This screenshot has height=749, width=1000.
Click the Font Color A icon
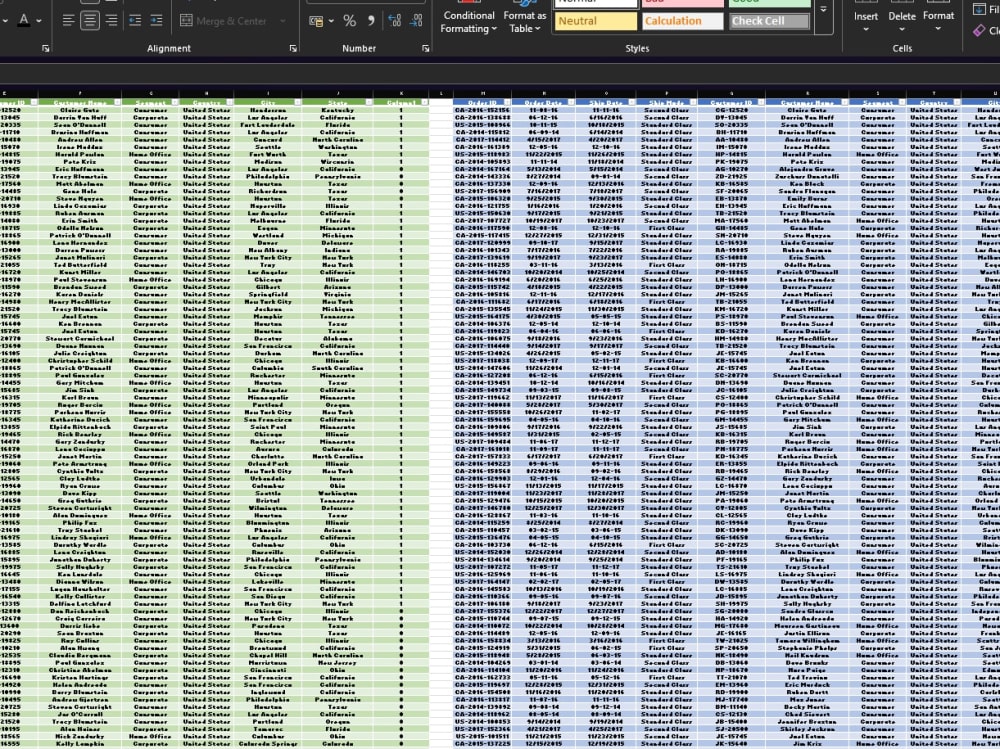coord(24,20)
